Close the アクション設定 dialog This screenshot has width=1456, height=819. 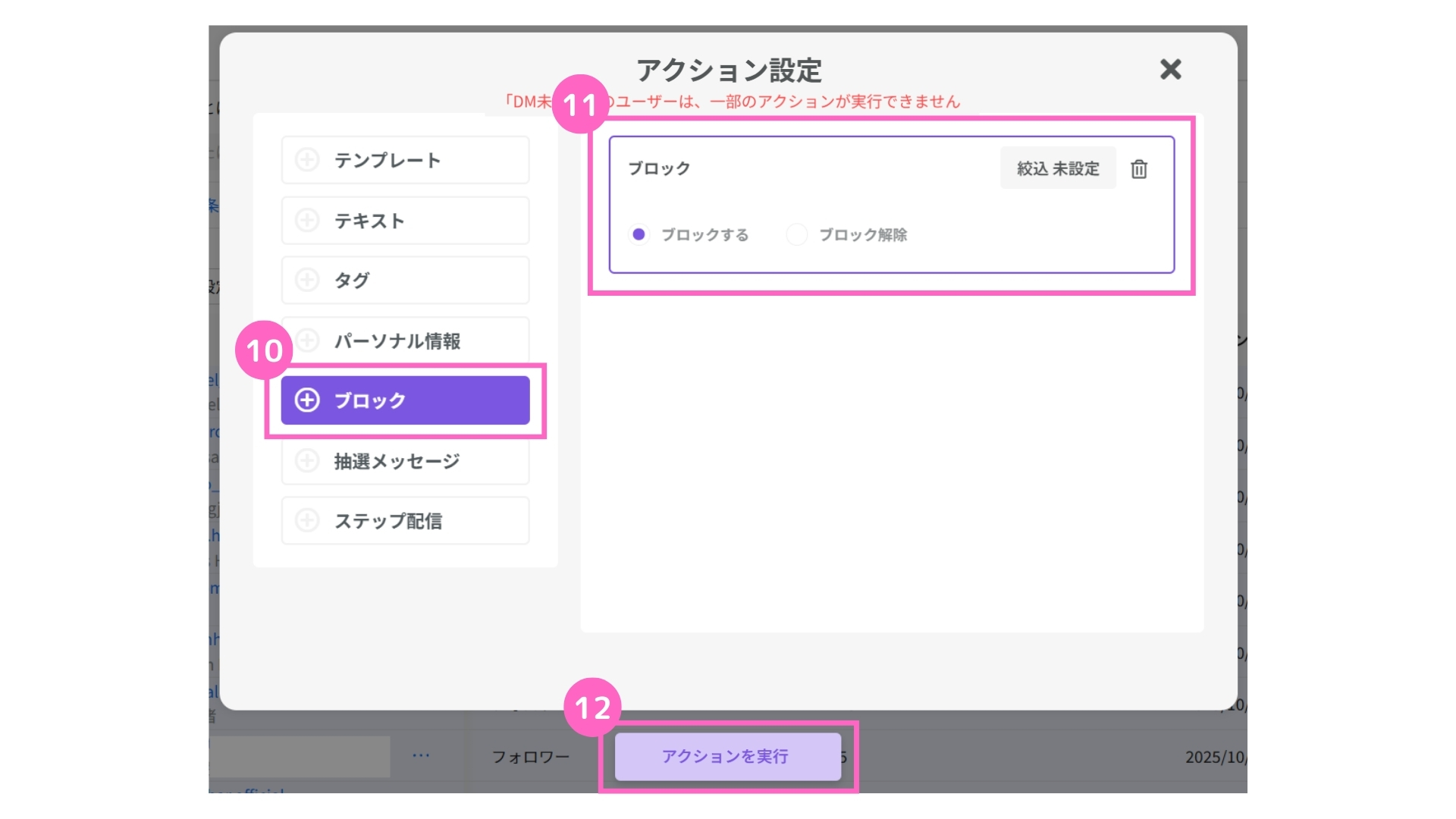coord(1170,70)
